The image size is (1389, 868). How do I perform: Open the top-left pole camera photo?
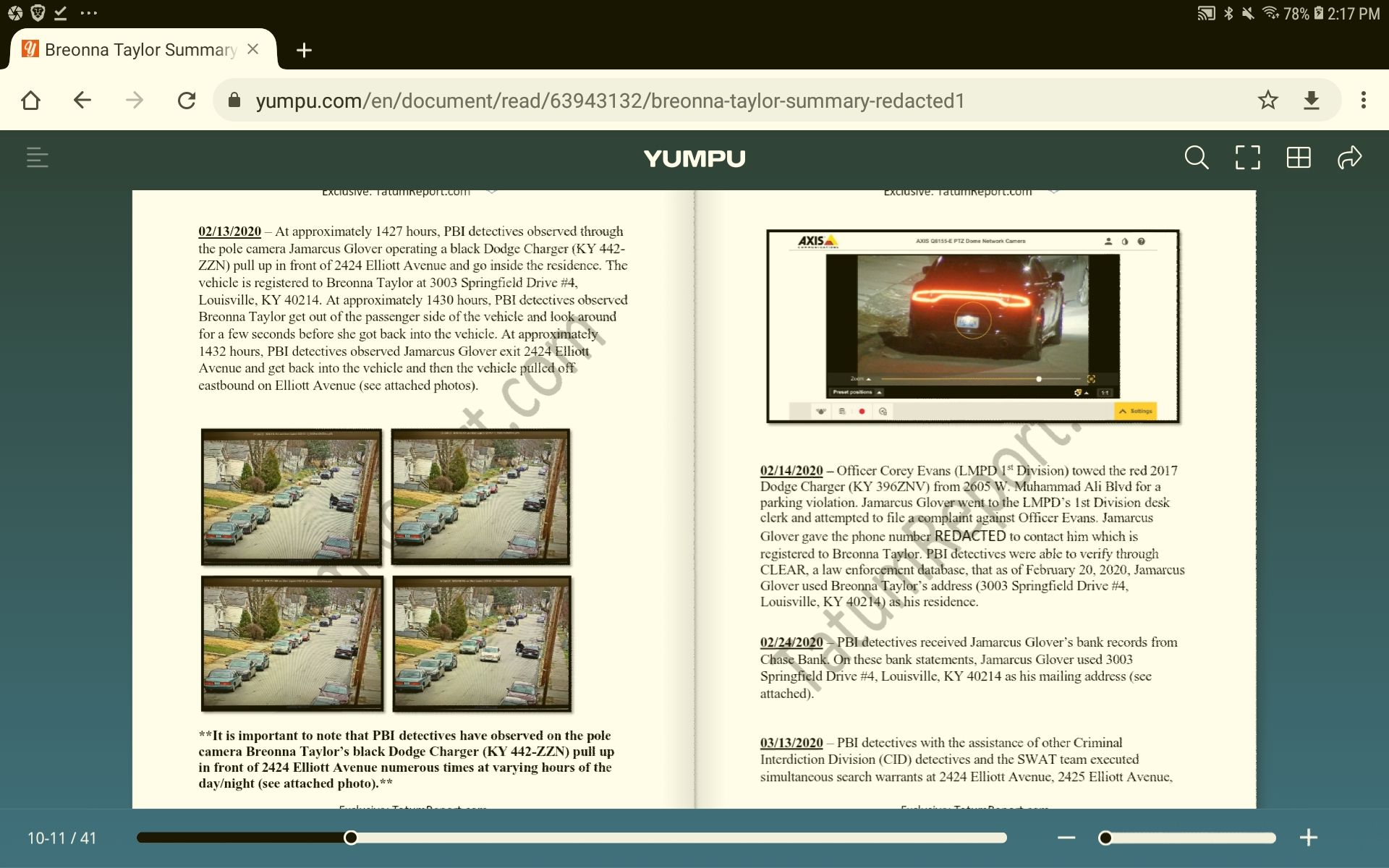(292, 496)
